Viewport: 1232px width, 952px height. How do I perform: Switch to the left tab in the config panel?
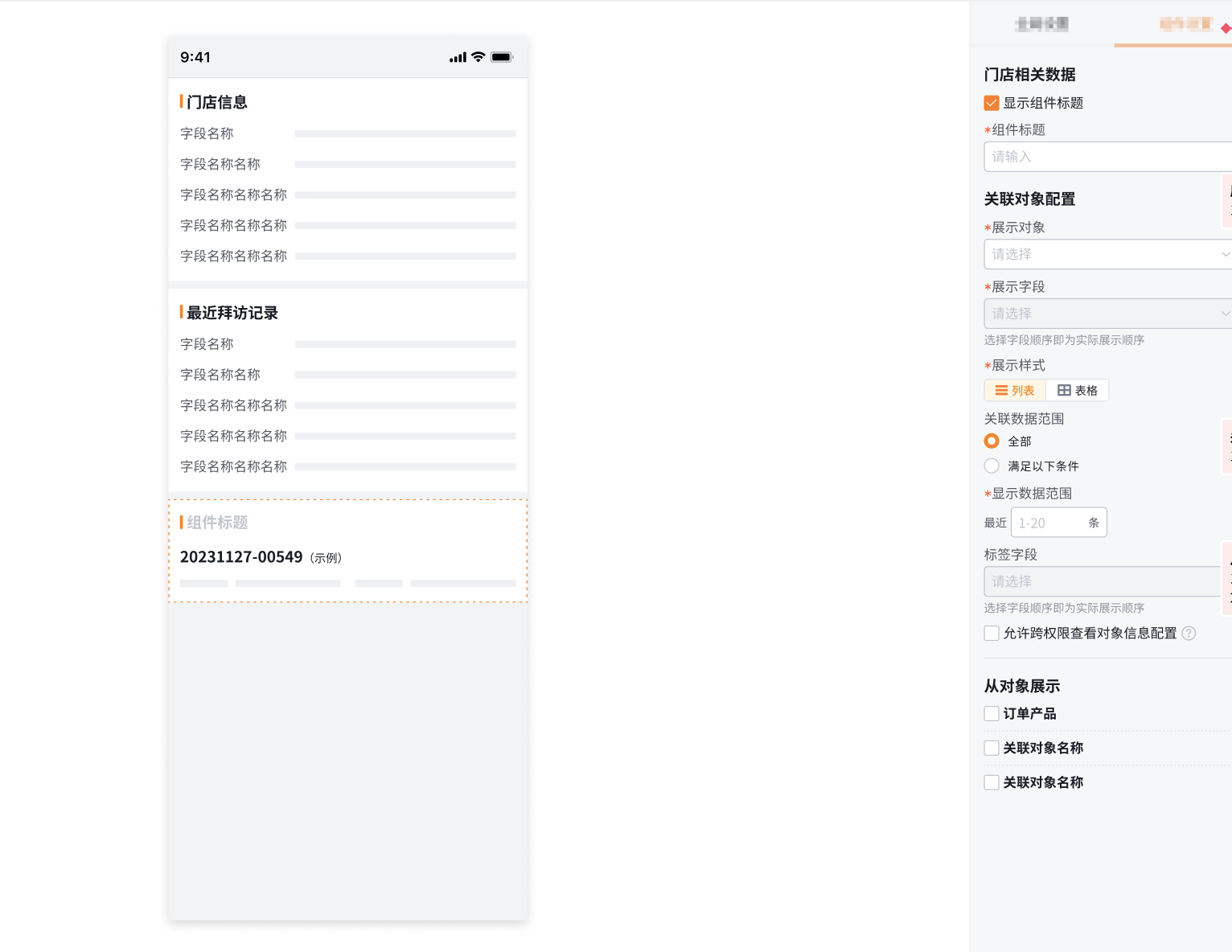point(1043,24)
